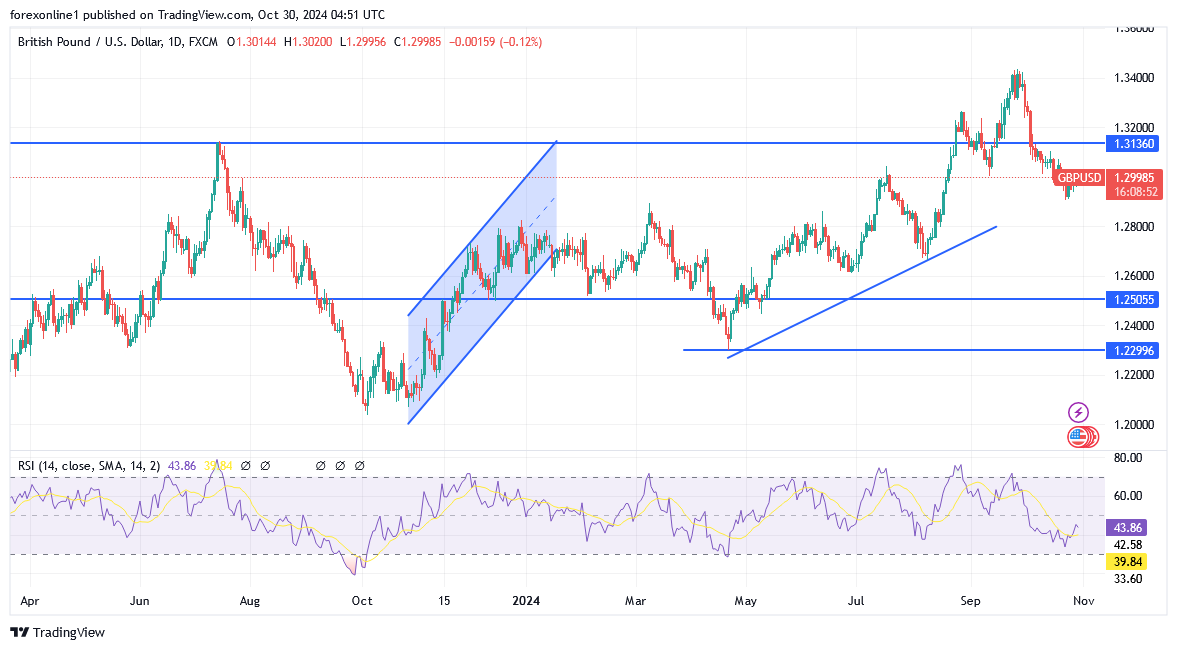Click the 1.22996 horizontal line price label
Viewport: 1177px width, 650px height.
coord(1133,351)
